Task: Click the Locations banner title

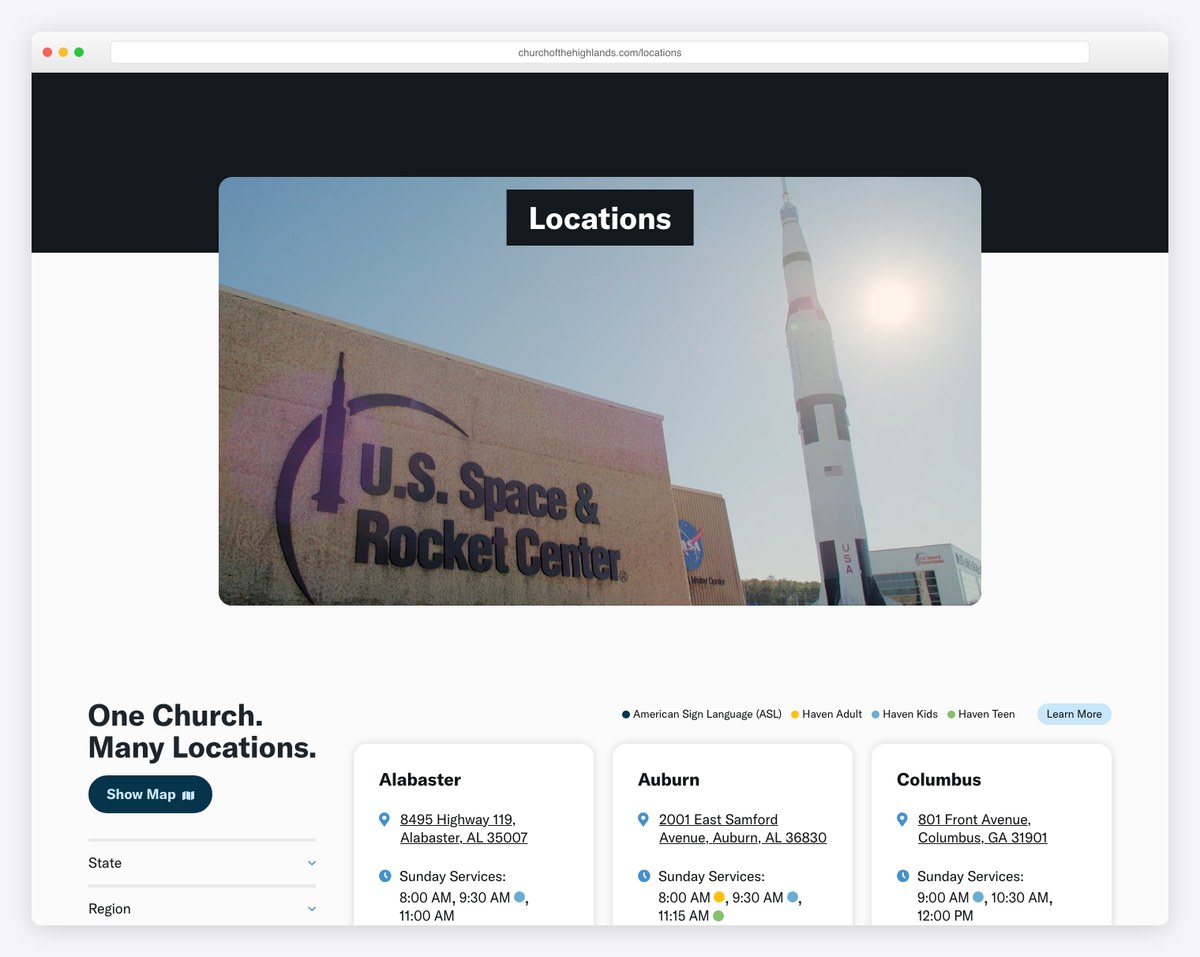Action: coord(600,218)
